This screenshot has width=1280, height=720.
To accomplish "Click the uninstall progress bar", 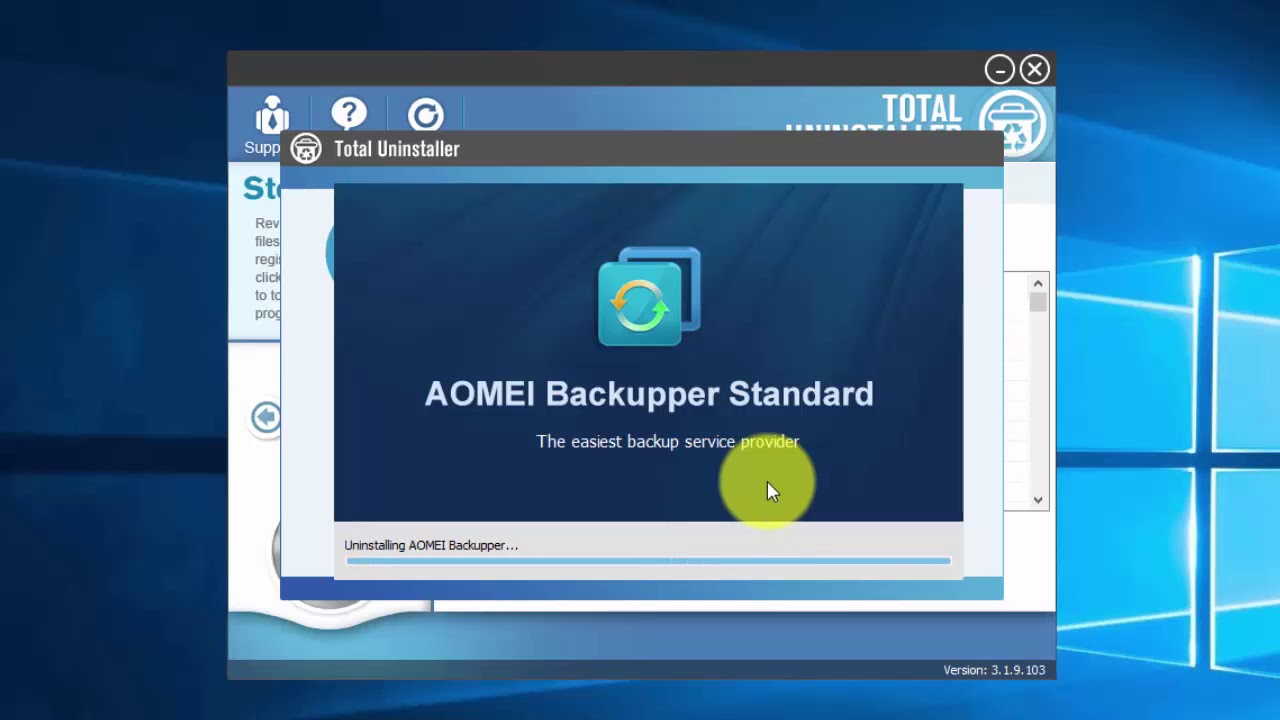I will 648,562.
